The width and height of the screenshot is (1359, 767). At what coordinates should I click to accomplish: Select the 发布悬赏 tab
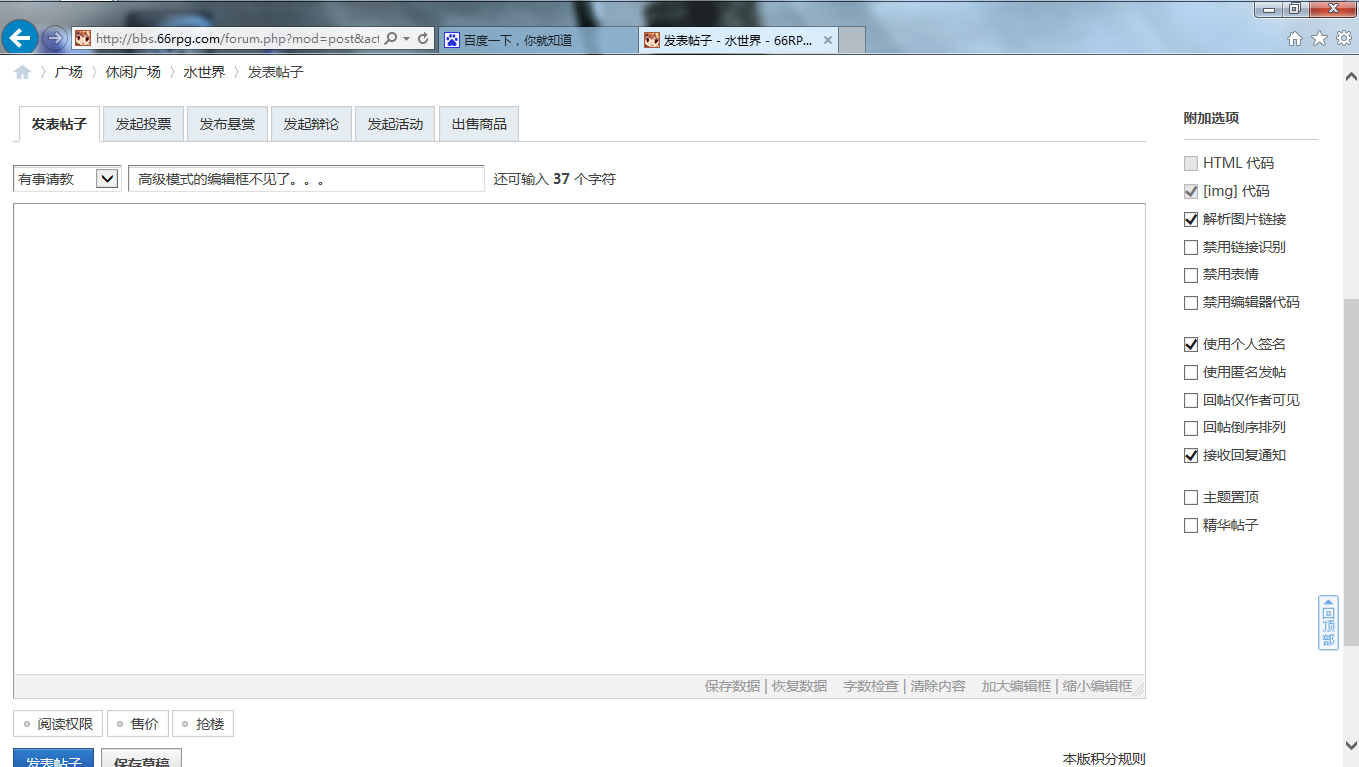pyautogui.click(x=227, y=124)
